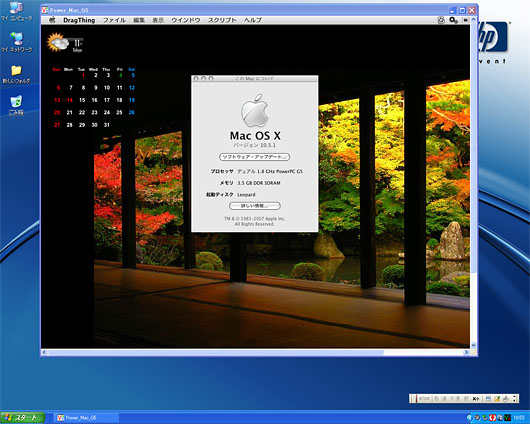Click the Apple logo in About window
This screenshot has height=424, width=530.
pos(255,111)
